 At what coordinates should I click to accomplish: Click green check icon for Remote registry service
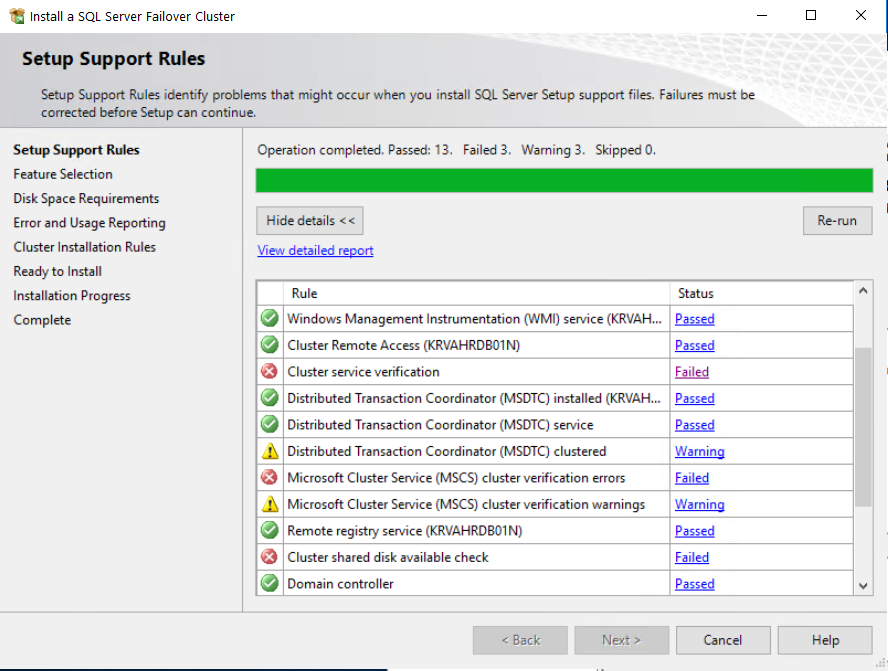pos(270,531)
